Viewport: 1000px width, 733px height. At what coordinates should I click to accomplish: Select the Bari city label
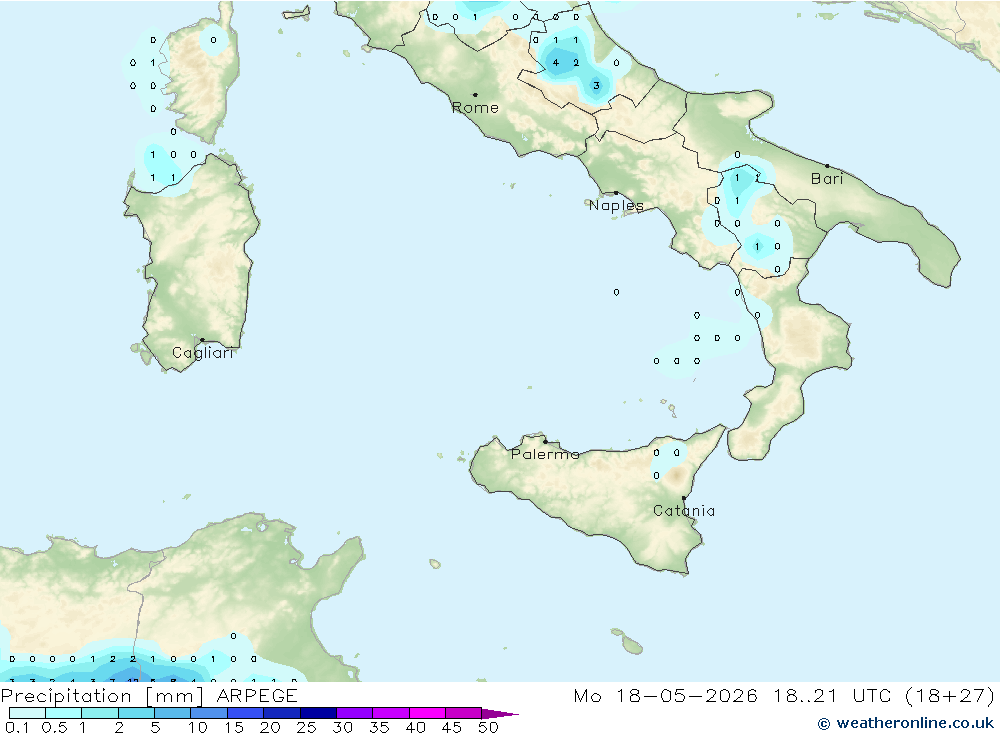click(827, 179)
